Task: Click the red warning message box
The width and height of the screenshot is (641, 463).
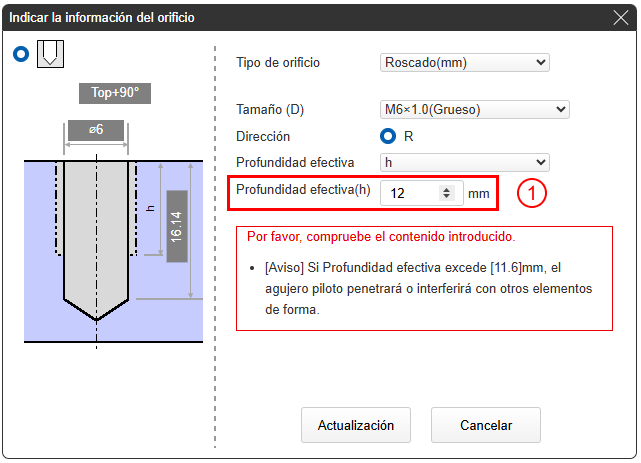Action: [x=424, y=278]
